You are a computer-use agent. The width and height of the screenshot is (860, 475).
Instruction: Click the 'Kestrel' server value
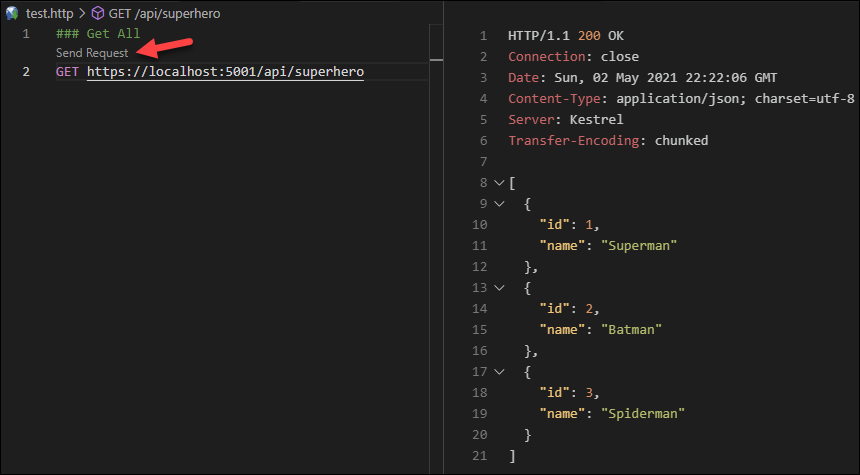pyautogui.click(x=596, y=120)
